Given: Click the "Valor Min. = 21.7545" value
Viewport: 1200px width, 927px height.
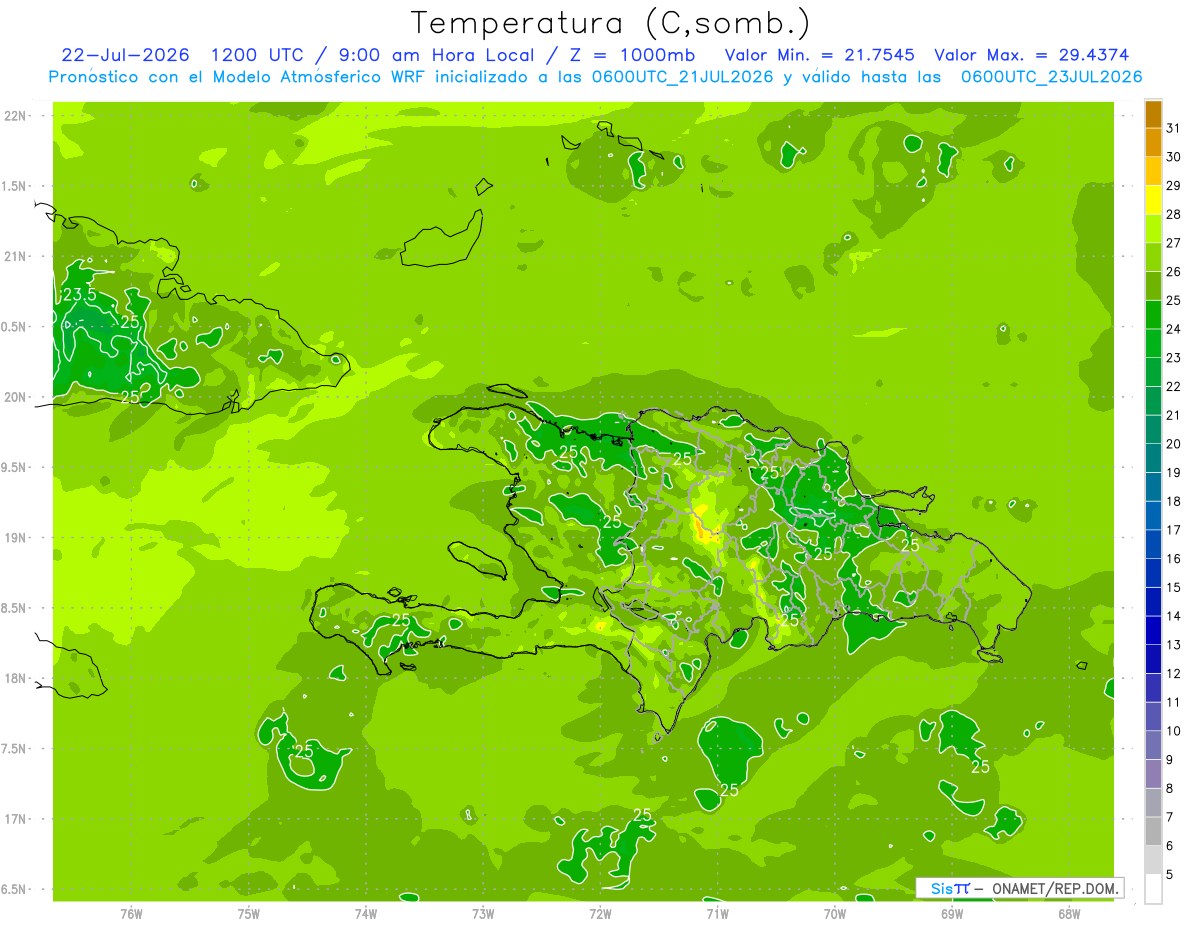Looking at the screenshot, I should pyautogui.click(x=820, y=55).
